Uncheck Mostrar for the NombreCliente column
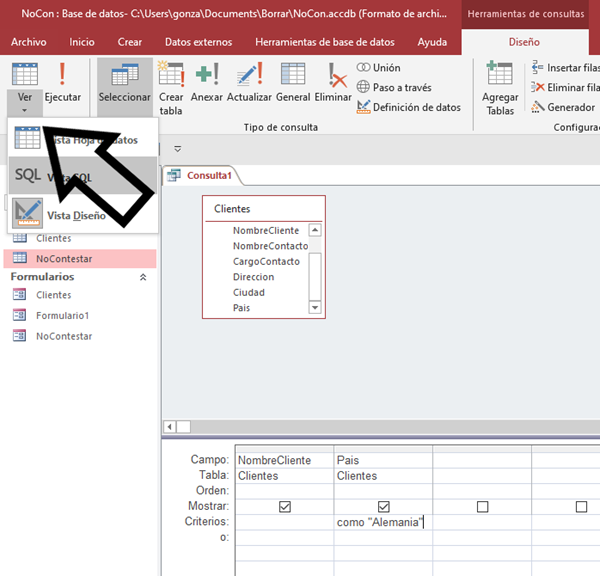 pos(285,507)
